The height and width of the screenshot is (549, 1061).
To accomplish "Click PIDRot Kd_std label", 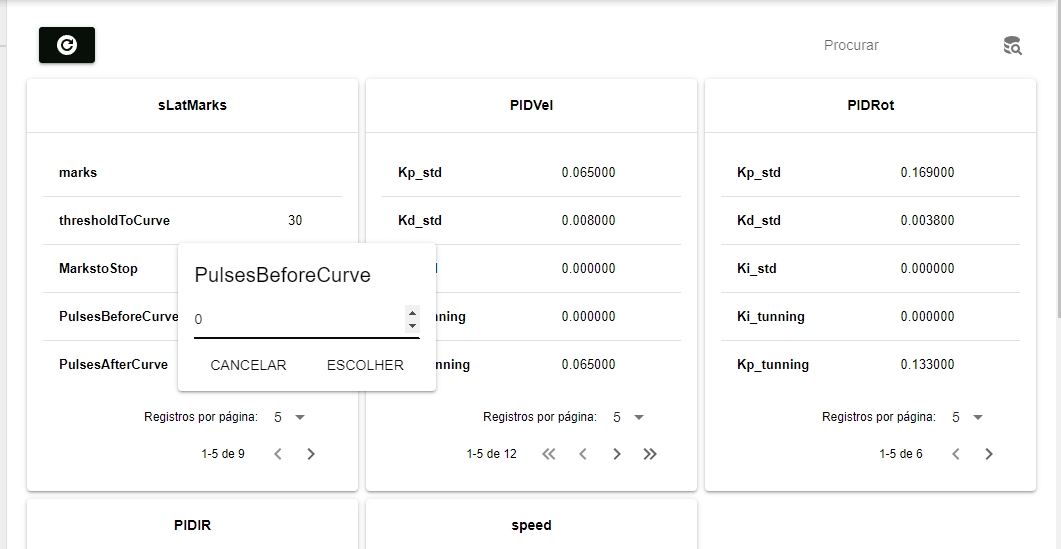I will tap(759, 221).
